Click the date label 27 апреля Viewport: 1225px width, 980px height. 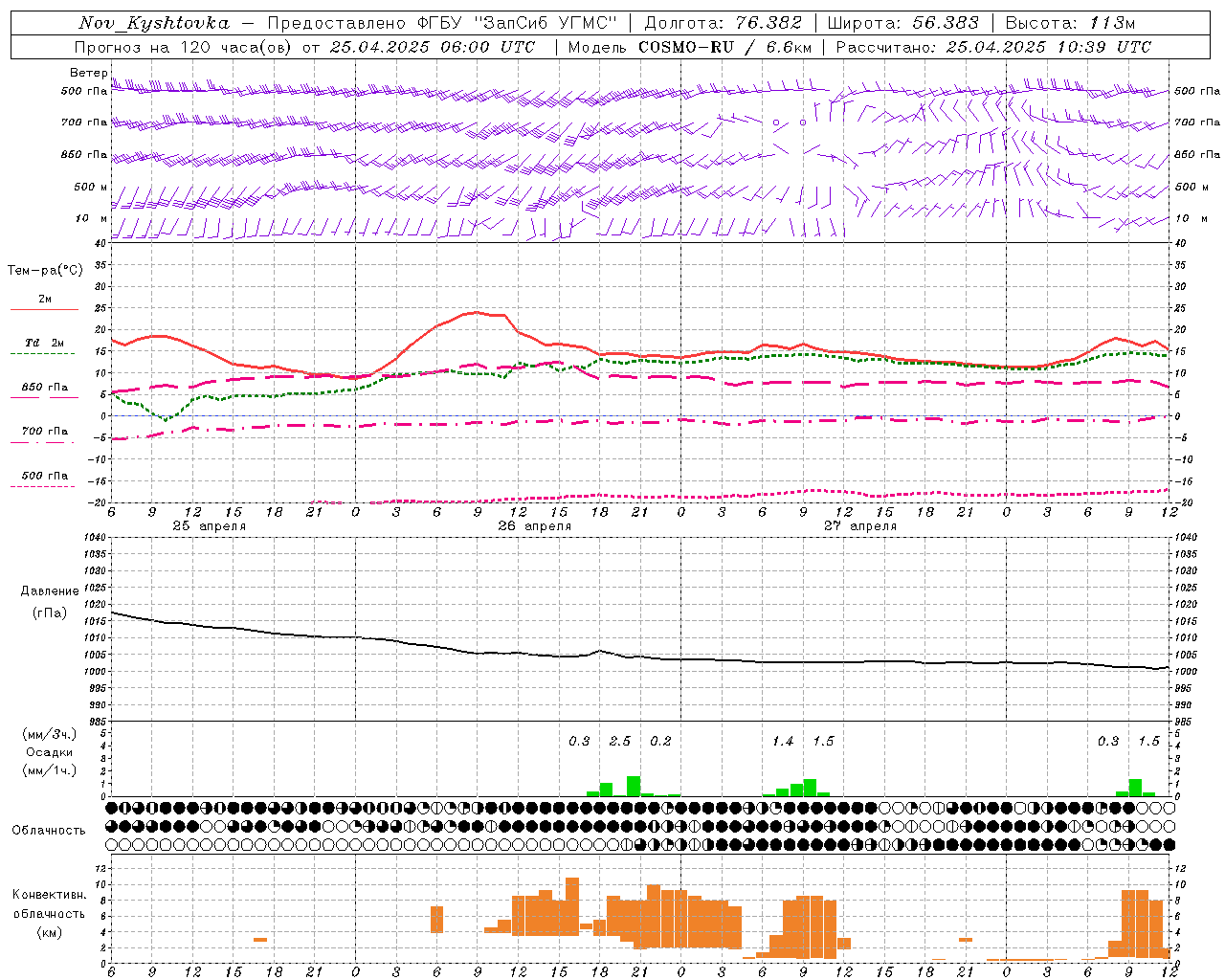tap(860, 526)
